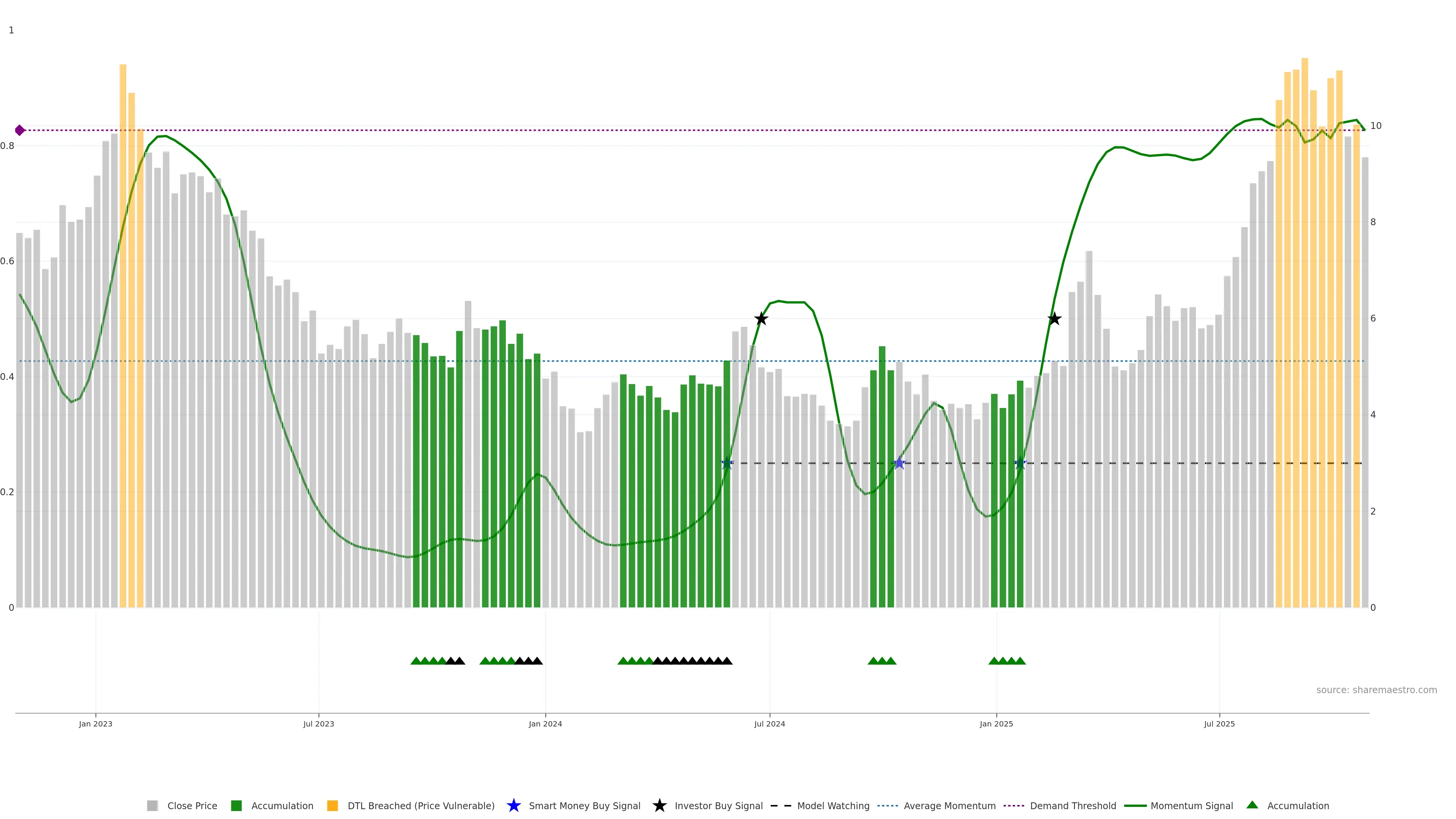Click the Jul 2025 axis label

[x=1219, y=724]
